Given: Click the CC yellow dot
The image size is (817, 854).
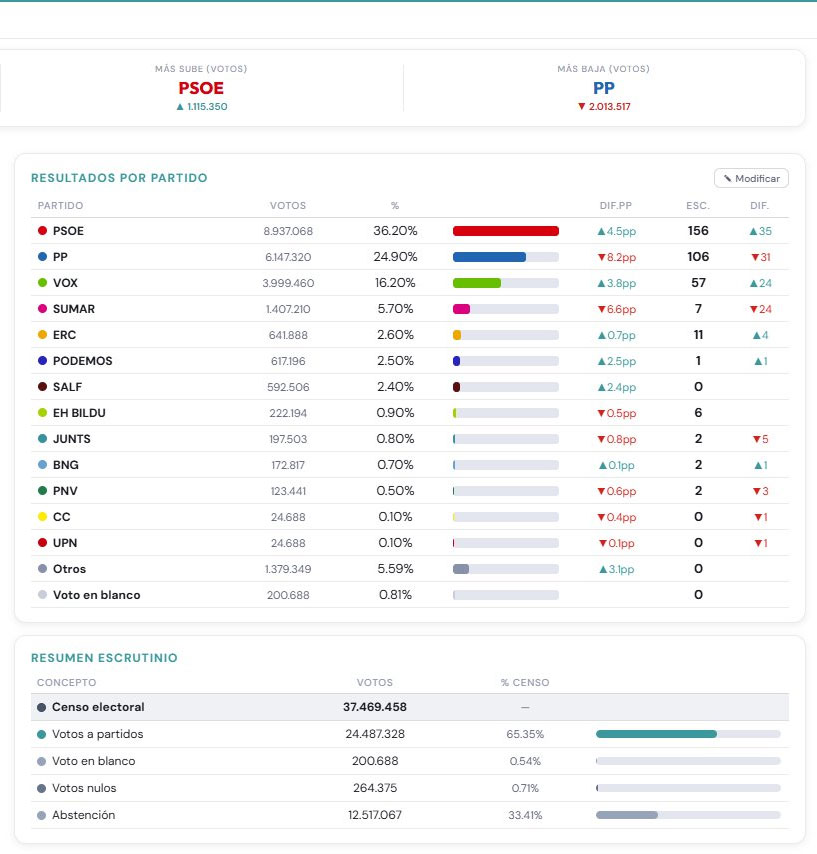Looking at the screenshot, I should pos(42,517).
